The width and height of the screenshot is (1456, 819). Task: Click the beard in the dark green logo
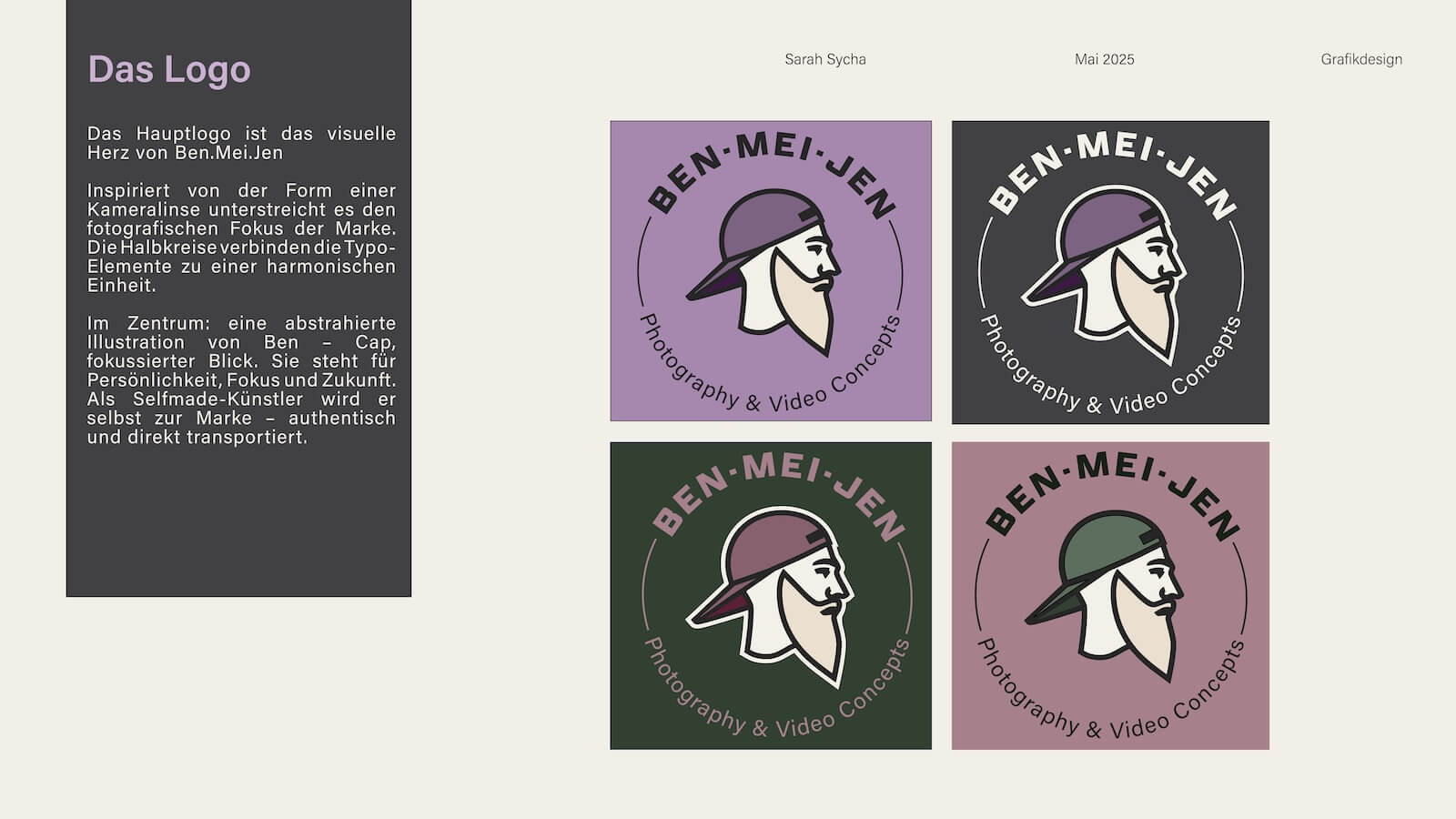pyautogui.click(x=814, y=637)
